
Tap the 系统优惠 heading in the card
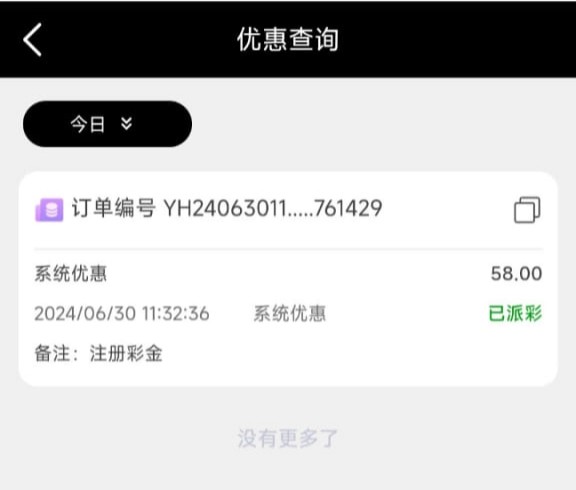pyautogui.click(x=71, y=274)
